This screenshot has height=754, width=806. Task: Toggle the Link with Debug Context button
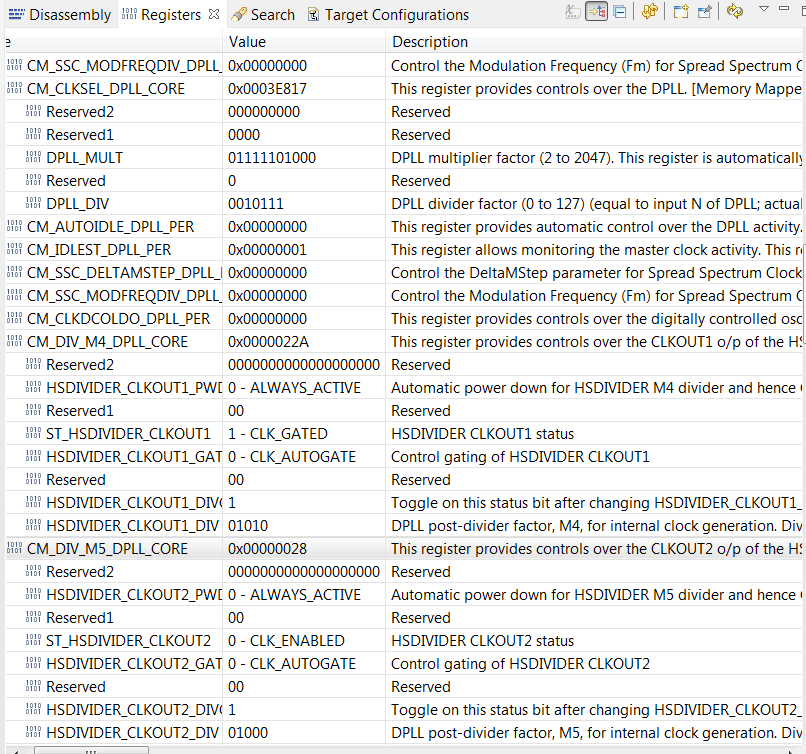tap(595, 12)
